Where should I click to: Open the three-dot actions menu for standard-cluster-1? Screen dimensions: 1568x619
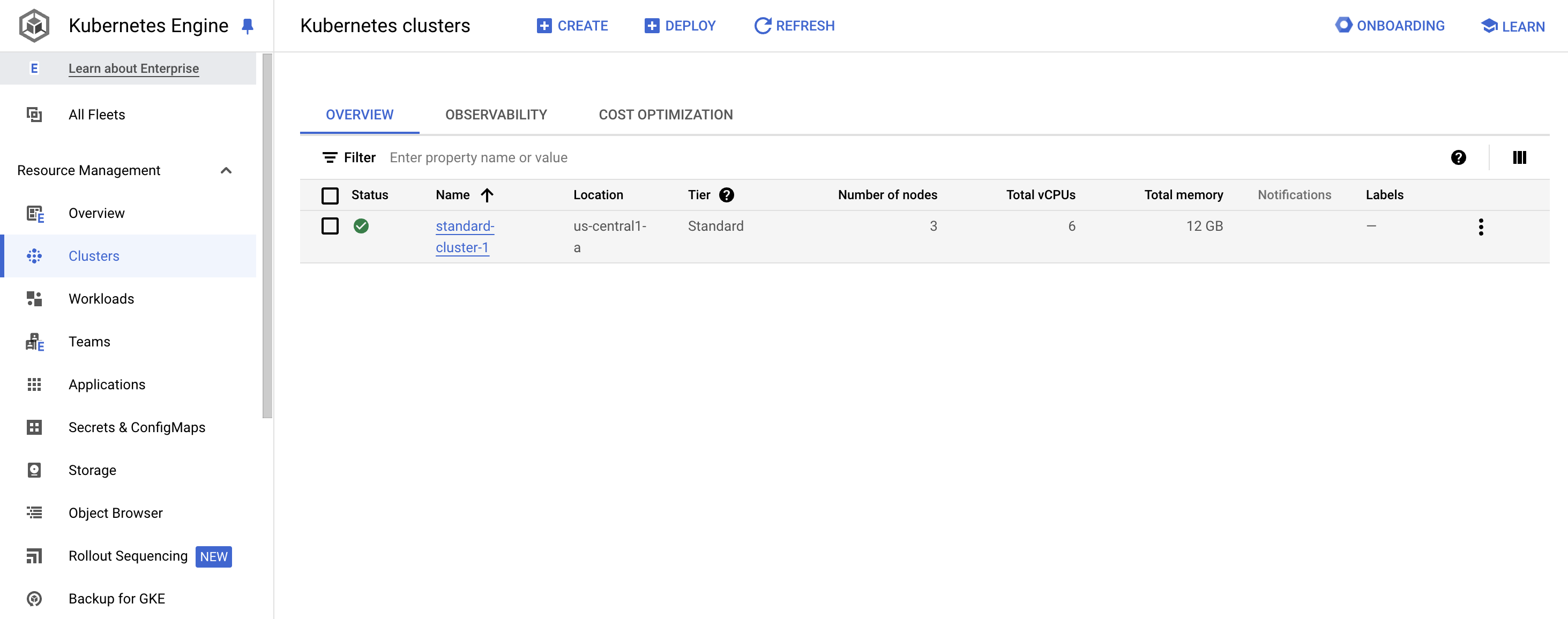pyautogui.click(x=1480, y=227)
